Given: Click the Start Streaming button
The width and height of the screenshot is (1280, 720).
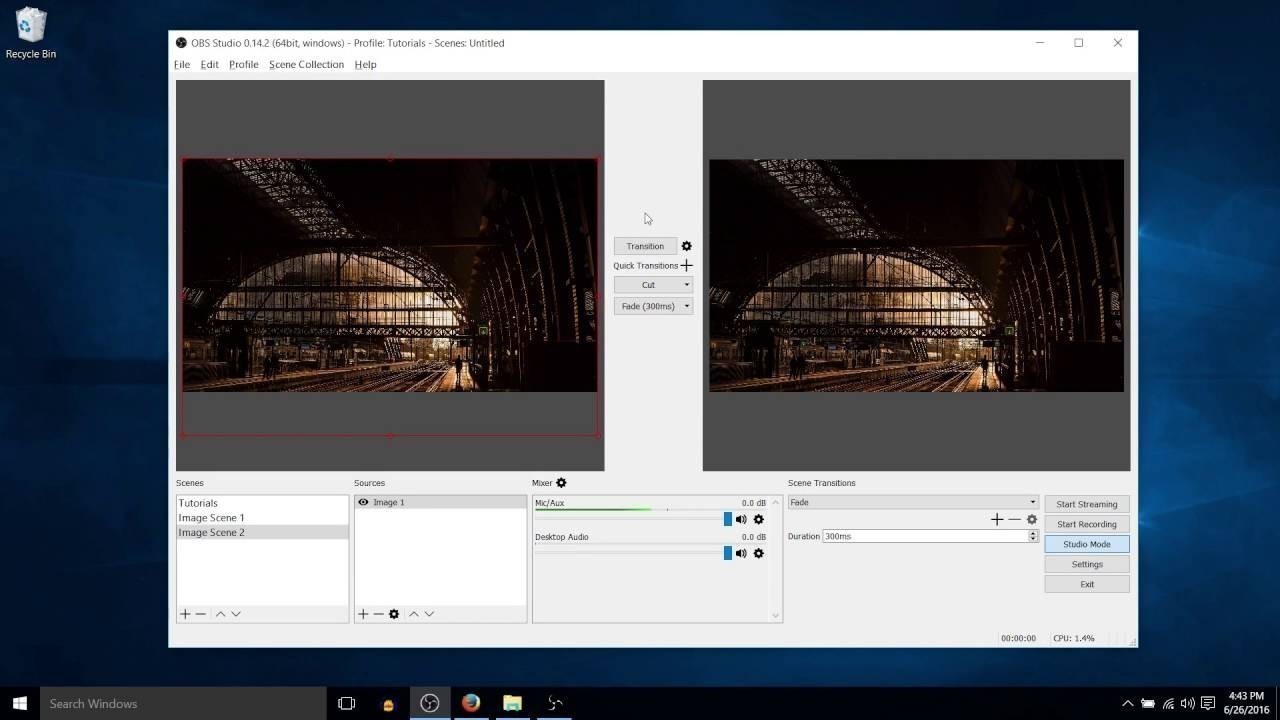Looking at the screenshot, I should tap(1086, 503).
